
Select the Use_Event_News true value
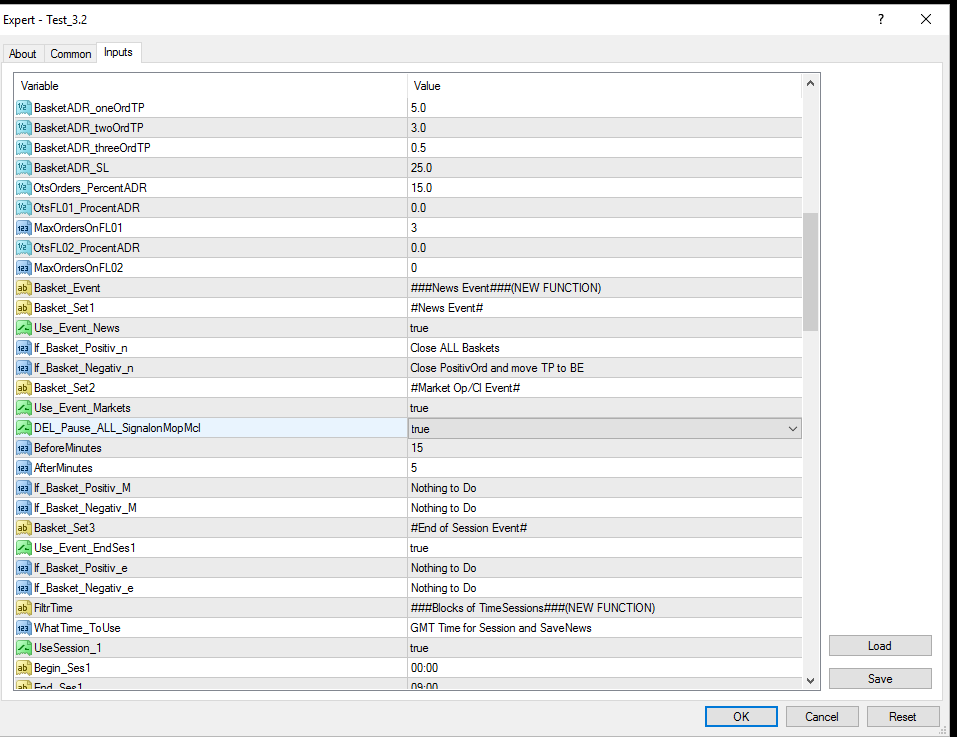pos(419,328)
